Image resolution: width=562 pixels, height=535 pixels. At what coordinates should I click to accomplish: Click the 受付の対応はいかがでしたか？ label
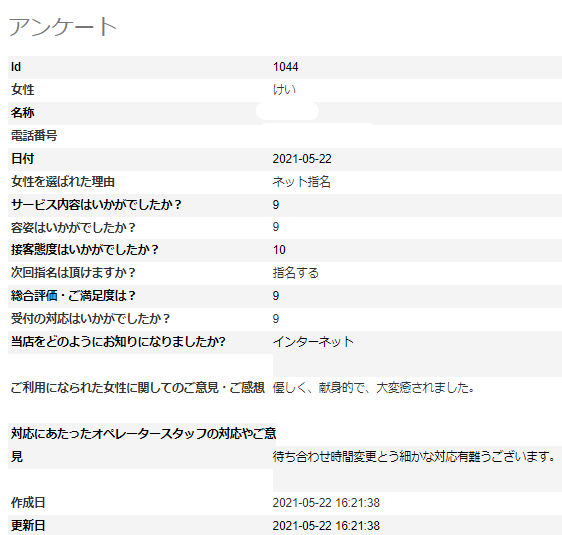[90, 319]
